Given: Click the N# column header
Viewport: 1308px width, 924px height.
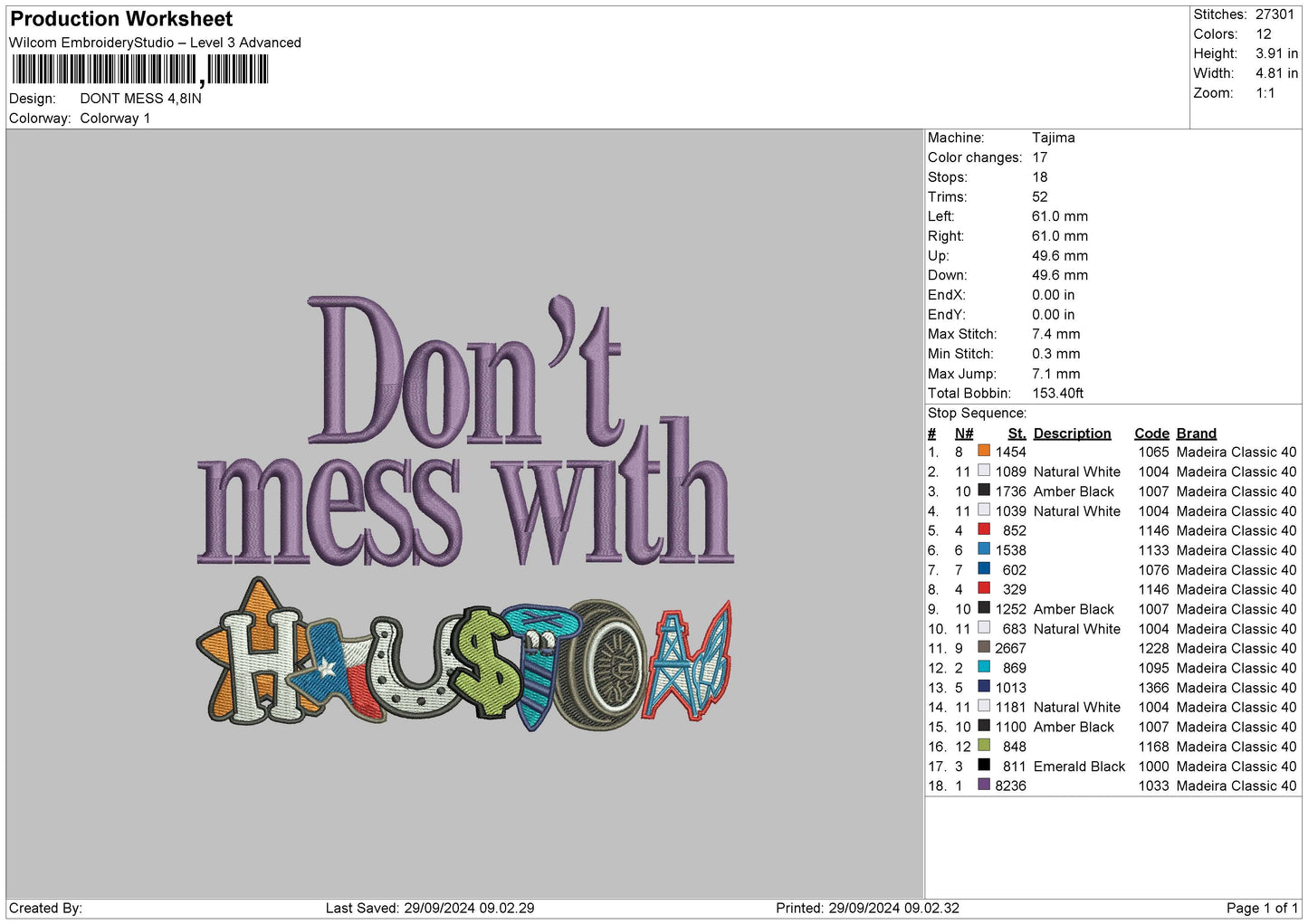Looking at the screenshot, I should [x=963, y=433].
